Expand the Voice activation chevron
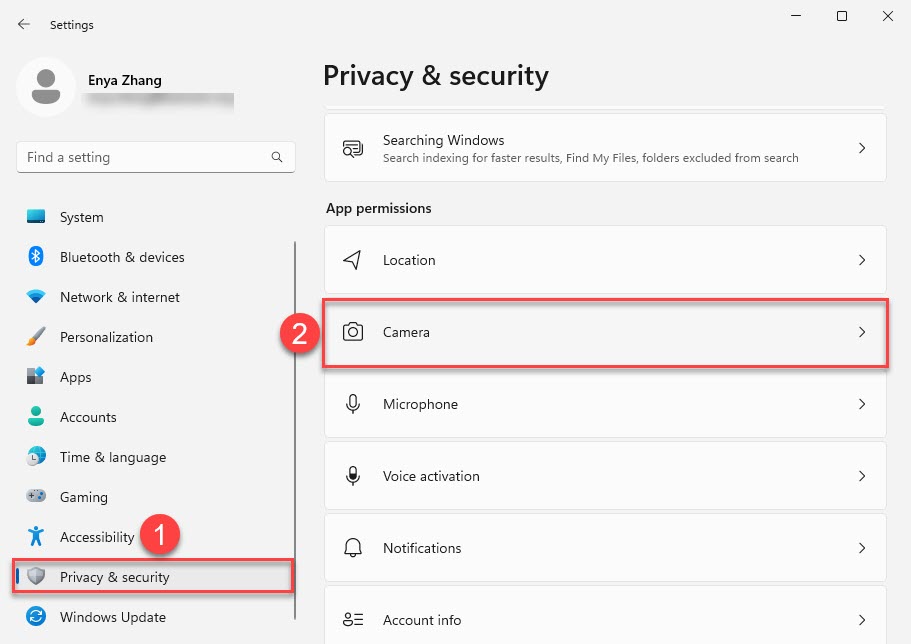 [862, 476]
